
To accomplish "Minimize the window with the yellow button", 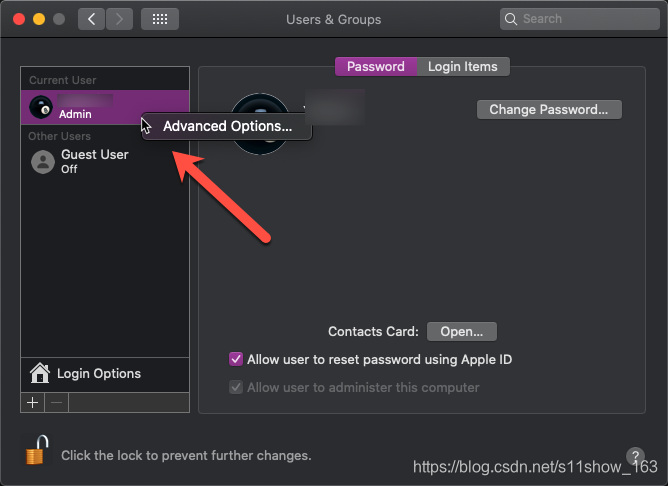I will (39, 19).
